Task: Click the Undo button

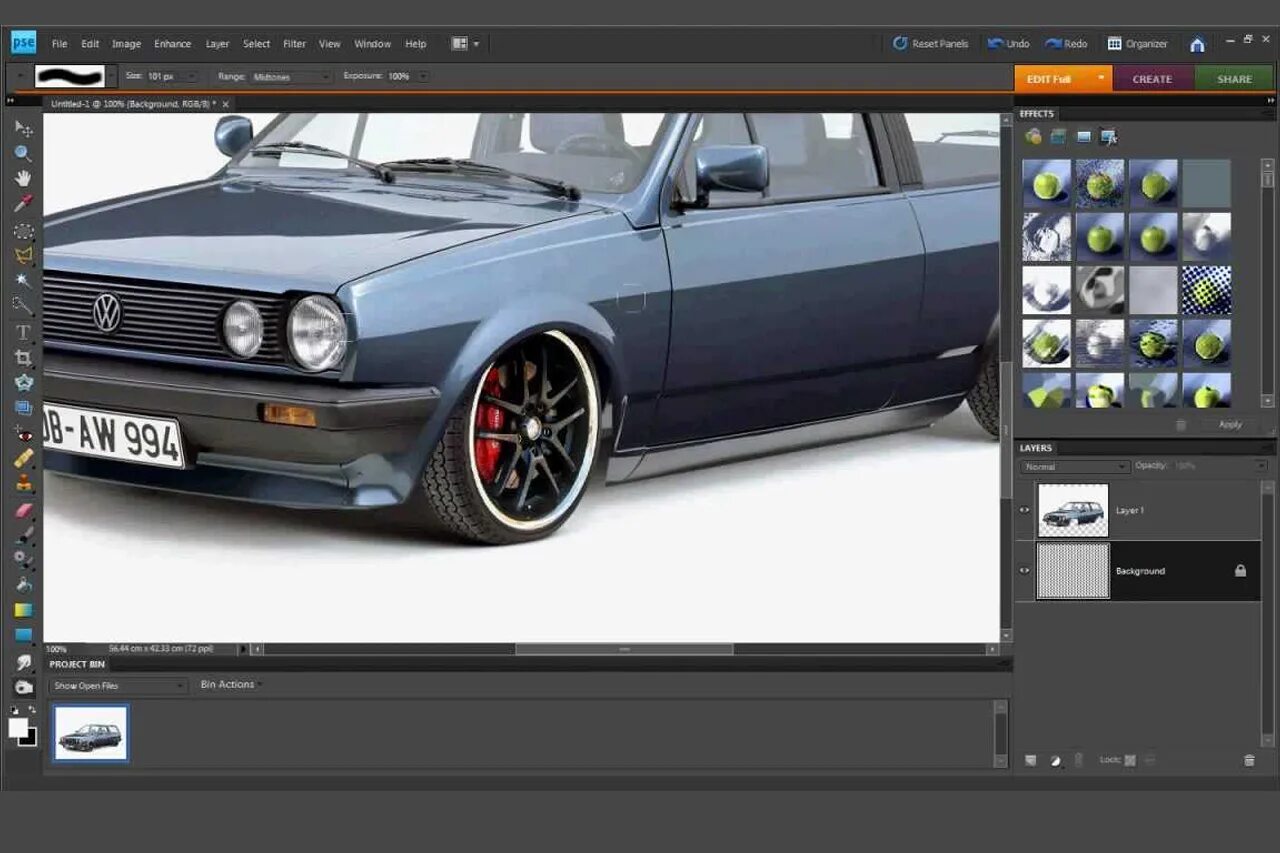Action: [x=1008, y=44]
